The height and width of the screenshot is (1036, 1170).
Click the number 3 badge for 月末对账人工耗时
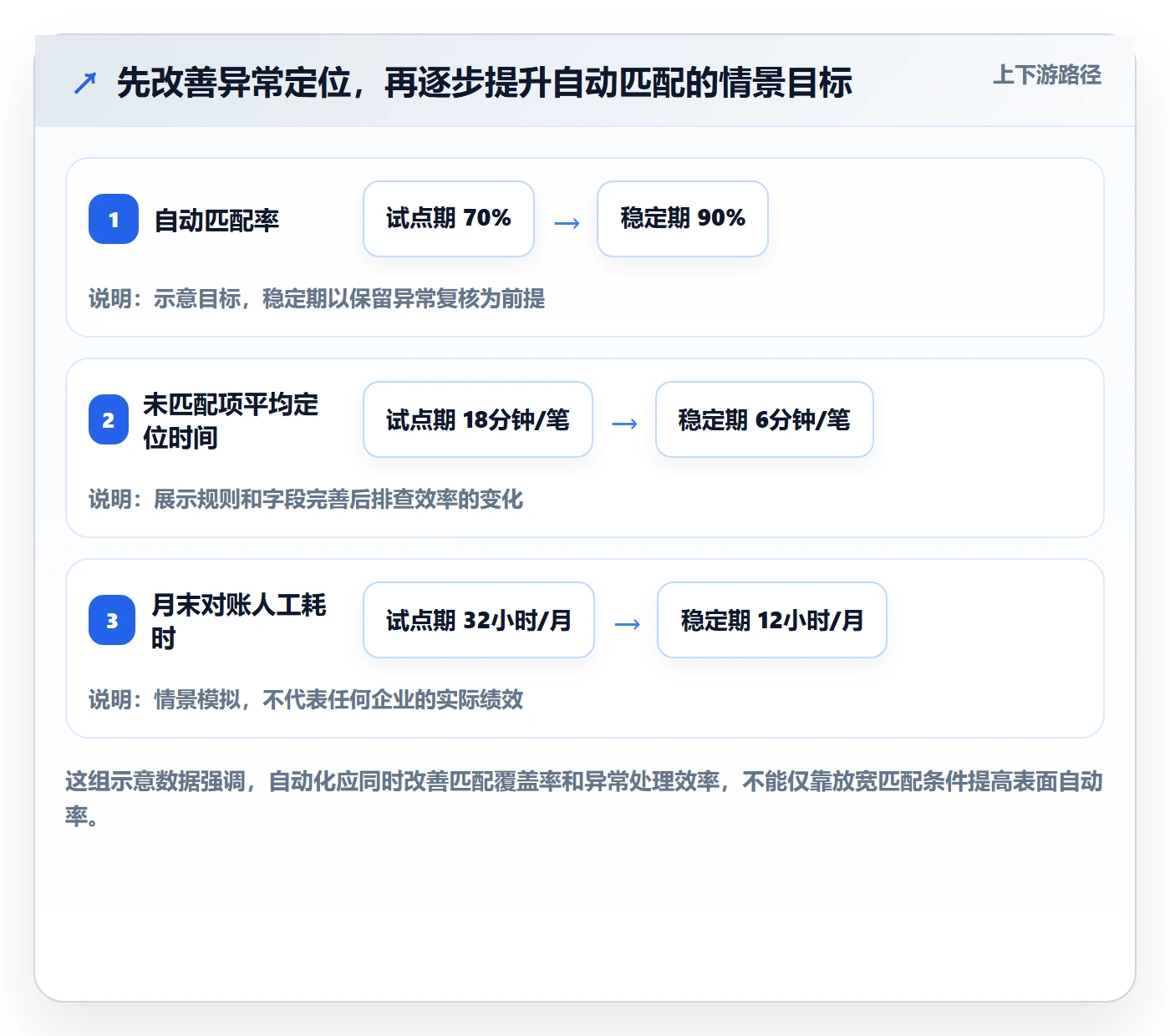pos(112,620)
